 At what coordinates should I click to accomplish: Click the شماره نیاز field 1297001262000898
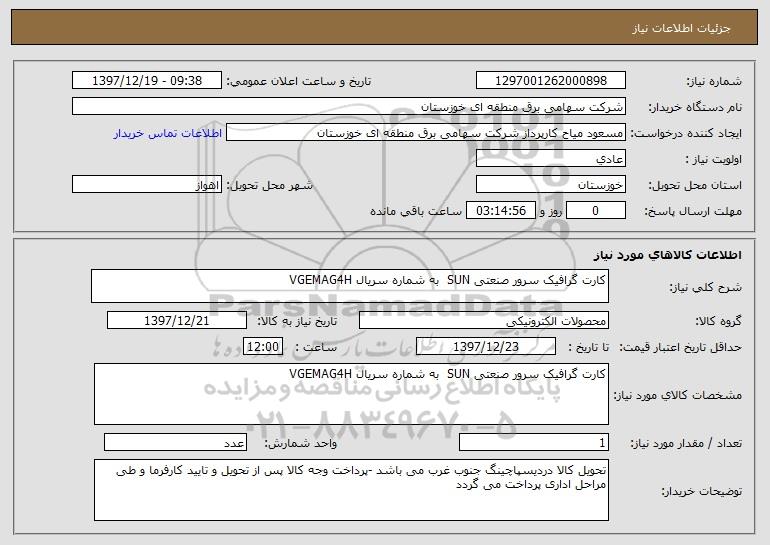pos(550,81)
